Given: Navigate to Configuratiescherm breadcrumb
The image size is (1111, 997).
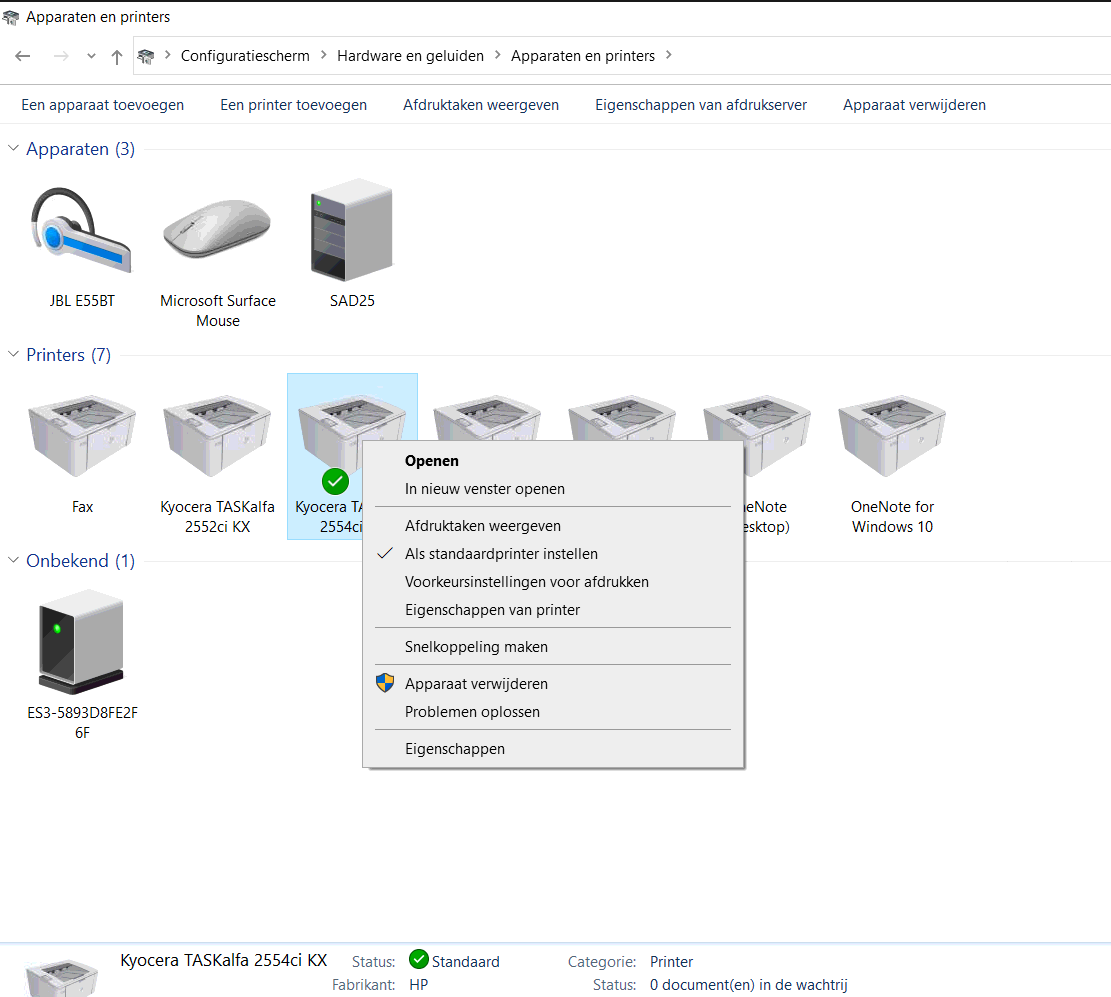Looking at the screenshot, I should 245,56.
